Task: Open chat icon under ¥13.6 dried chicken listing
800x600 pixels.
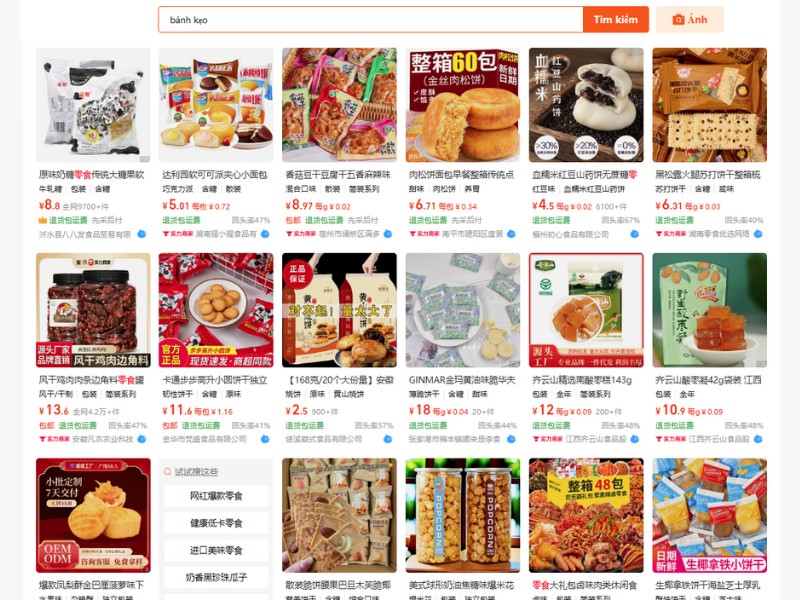Action: 142,439
